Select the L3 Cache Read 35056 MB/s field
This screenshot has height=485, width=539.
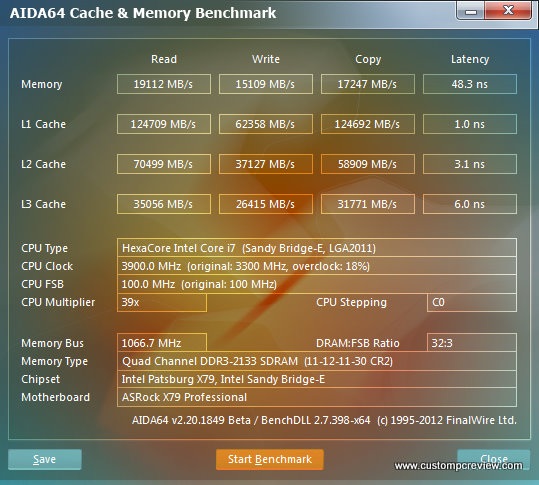pyautogui.click(x=164, y=204)
